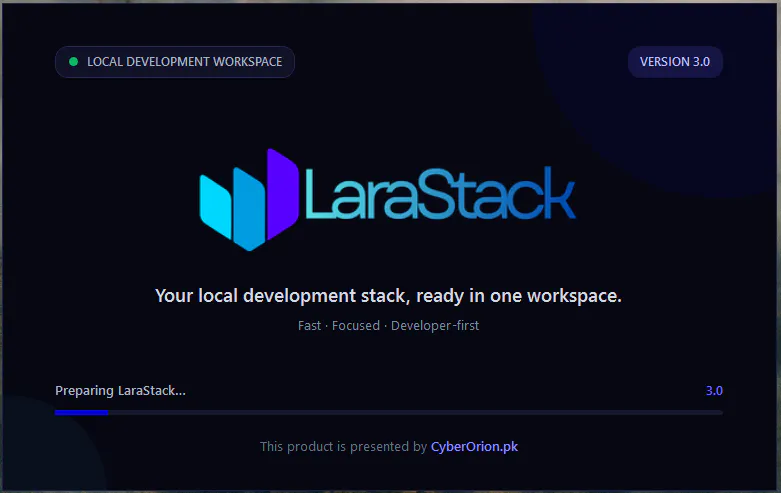Image resolution: width=781 pixels, height=493 pixels.
Task: Click the 'Preparing LaraStack...' status text
Action: point(120,390)
